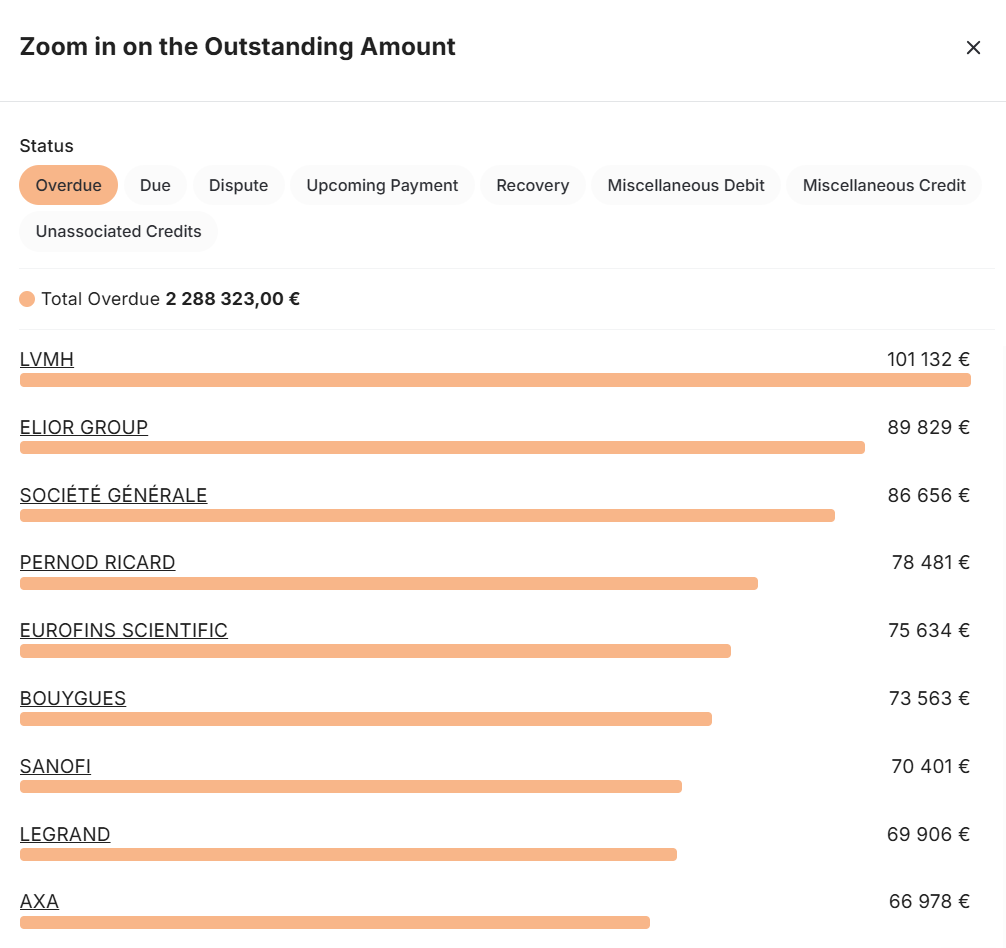Viewport: 1006px width, 948px height.
Task: Close the Outstanding Amount dialog
Action: click(x=973, y=47)
